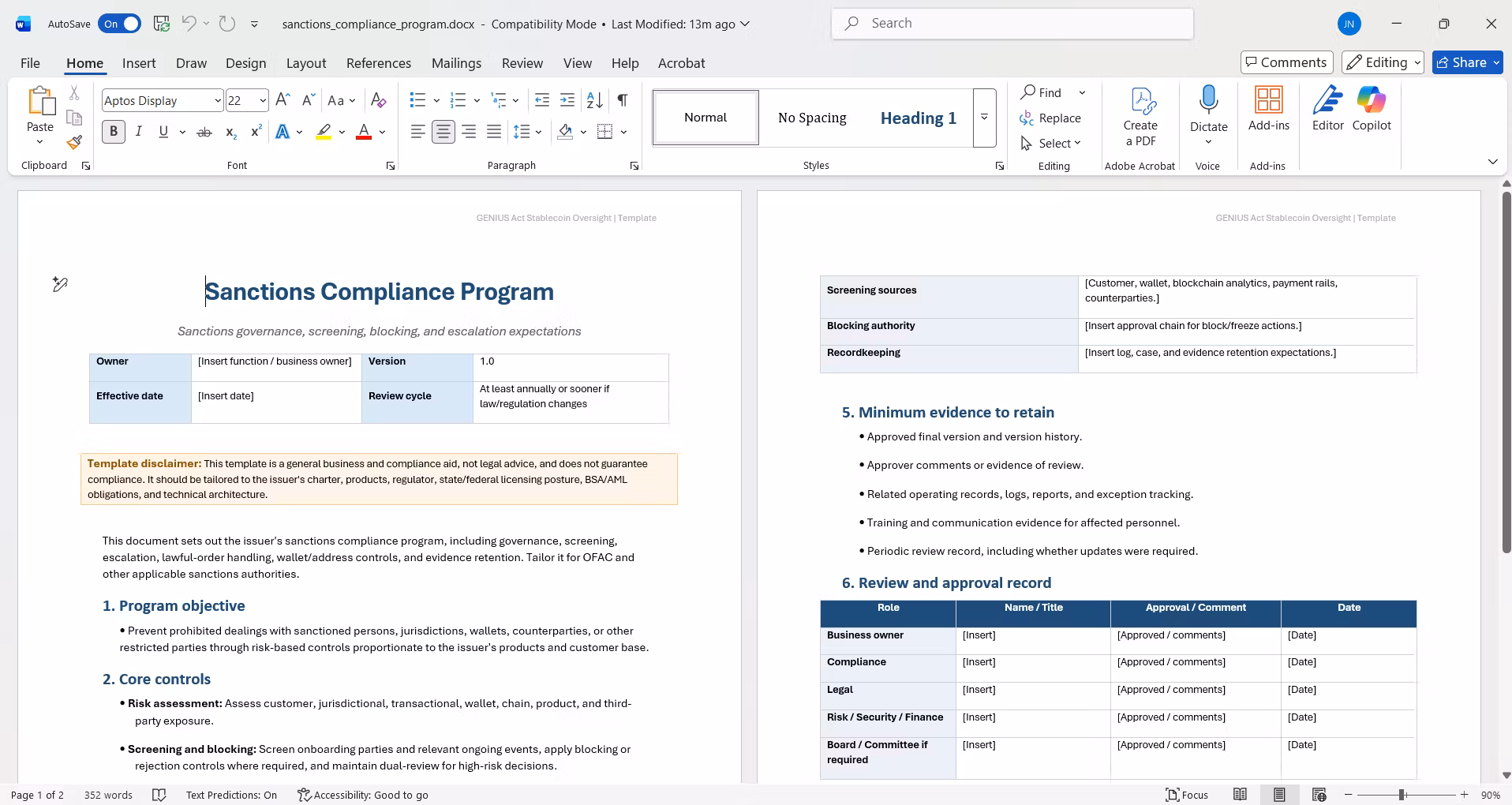
Task: Undo the last action
Action: [189, 24]
